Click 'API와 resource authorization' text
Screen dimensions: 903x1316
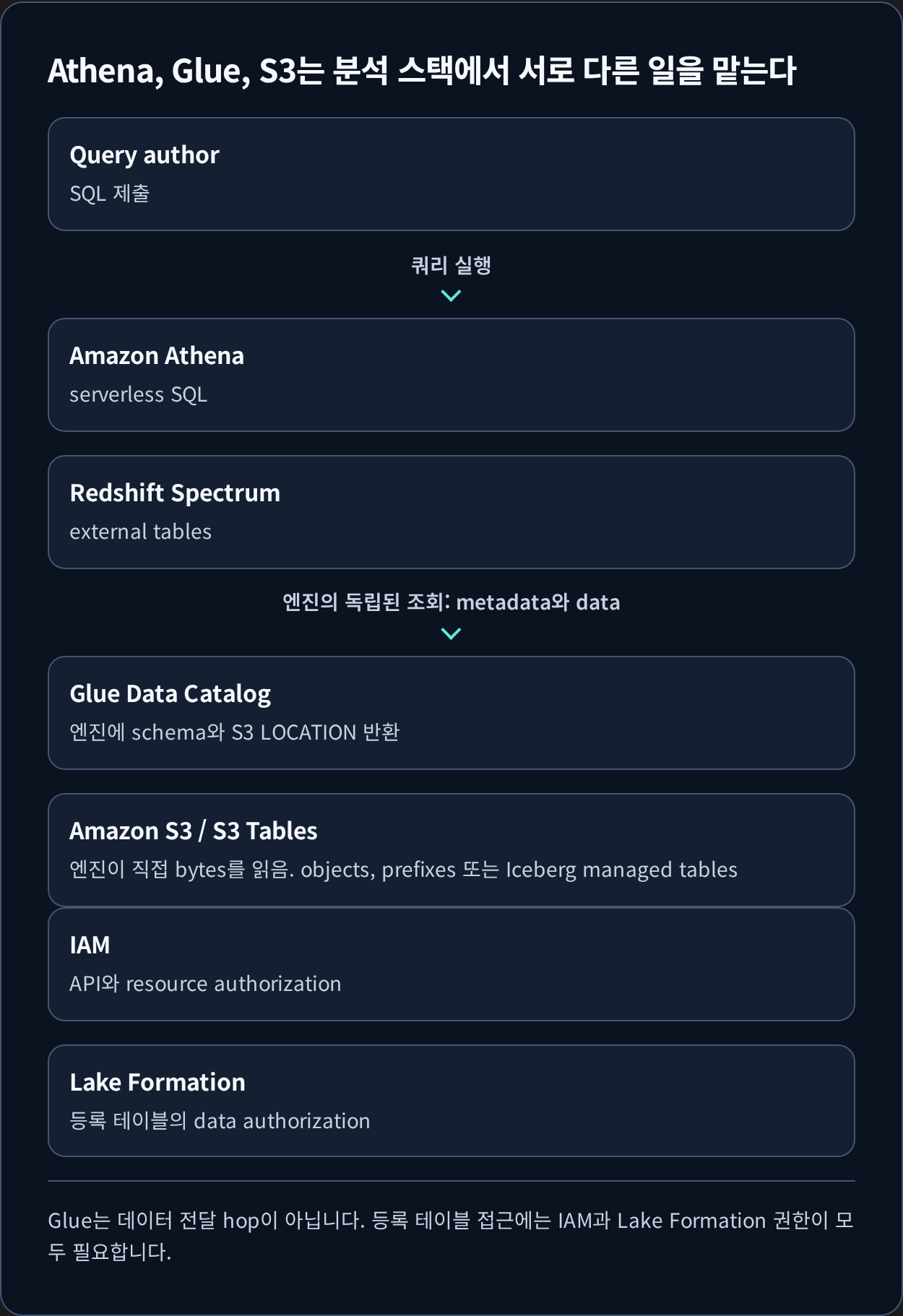click(205, 984)
